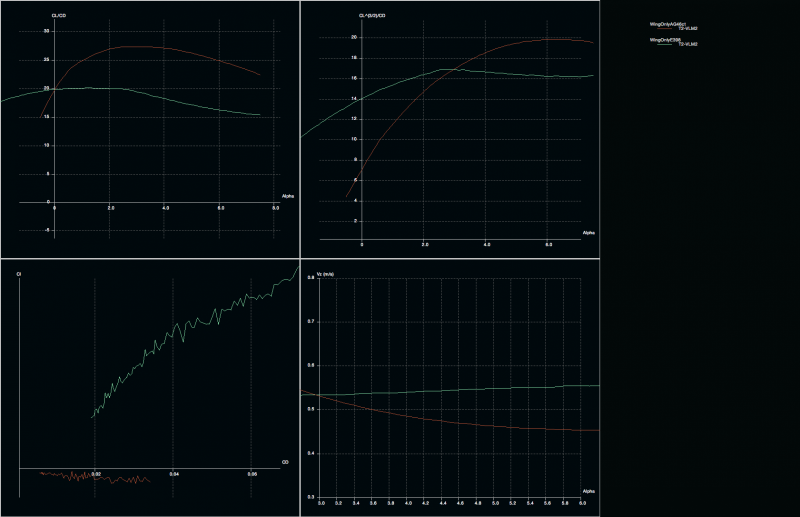Click the jagged red curve below CD axis
Screen dimensions: 800x517
(100, 477)
